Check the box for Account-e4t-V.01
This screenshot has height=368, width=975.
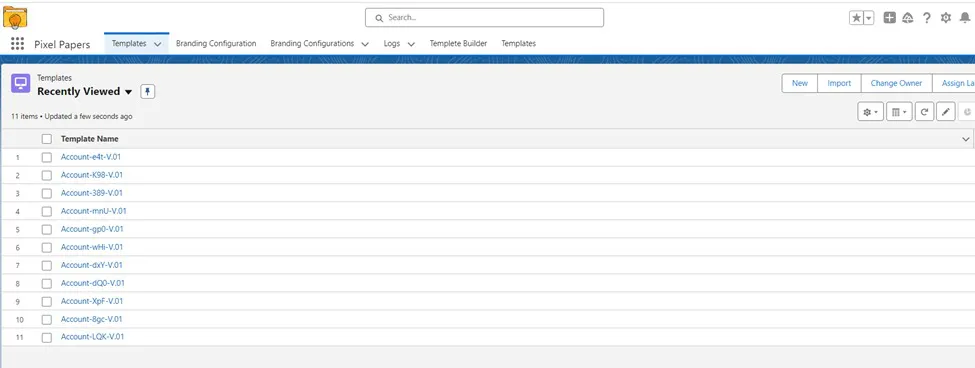click(x=47, y=157)
